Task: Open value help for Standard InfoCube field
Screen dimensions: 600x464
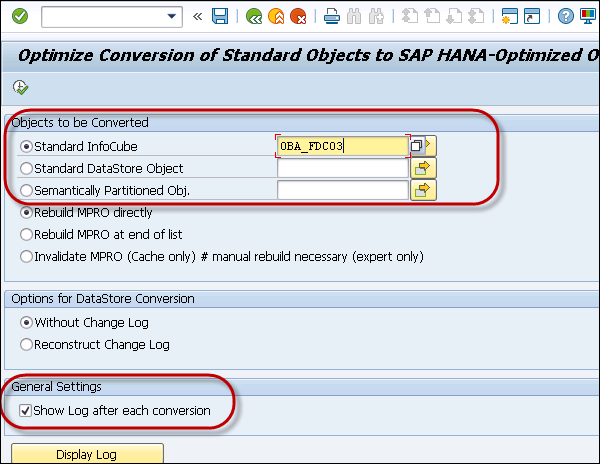Action: tap(416, 146)
